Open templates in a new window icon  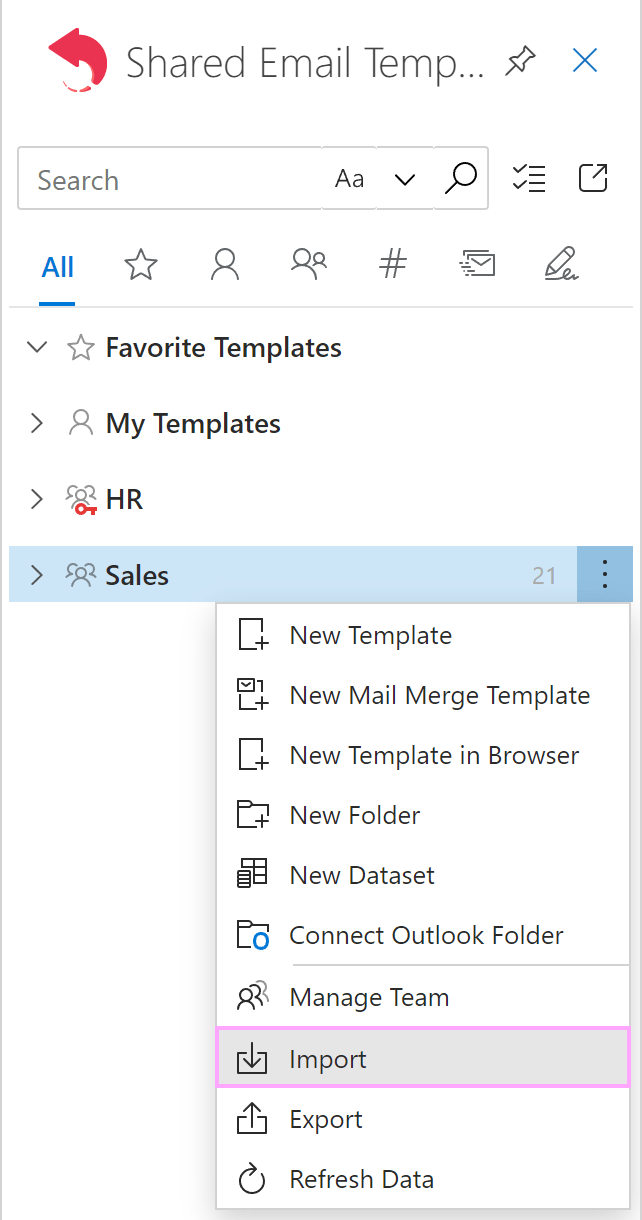(593, 178)
